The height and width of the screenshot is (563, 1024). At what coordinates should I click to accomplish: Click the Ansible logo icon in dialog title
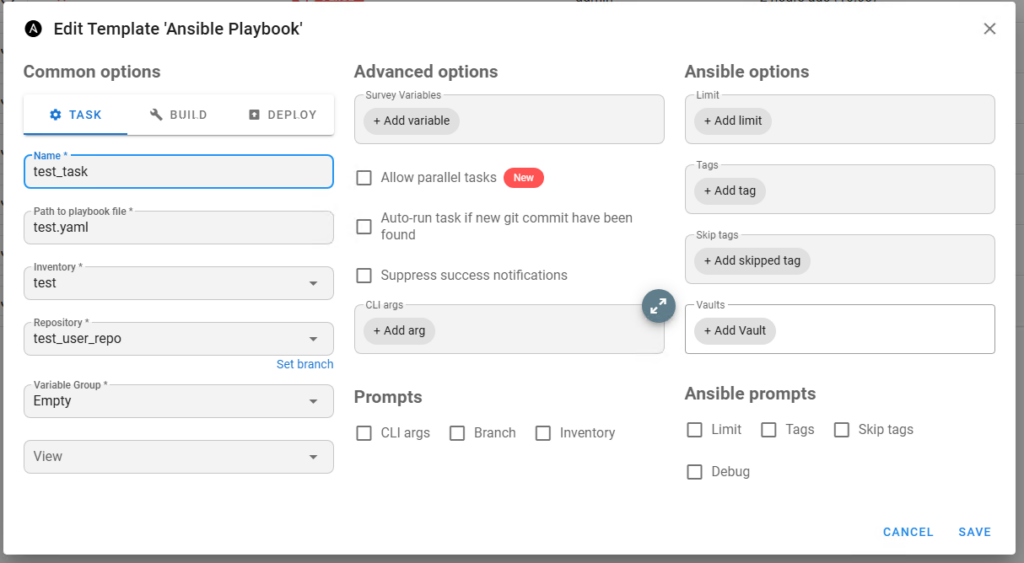(34, 29)
